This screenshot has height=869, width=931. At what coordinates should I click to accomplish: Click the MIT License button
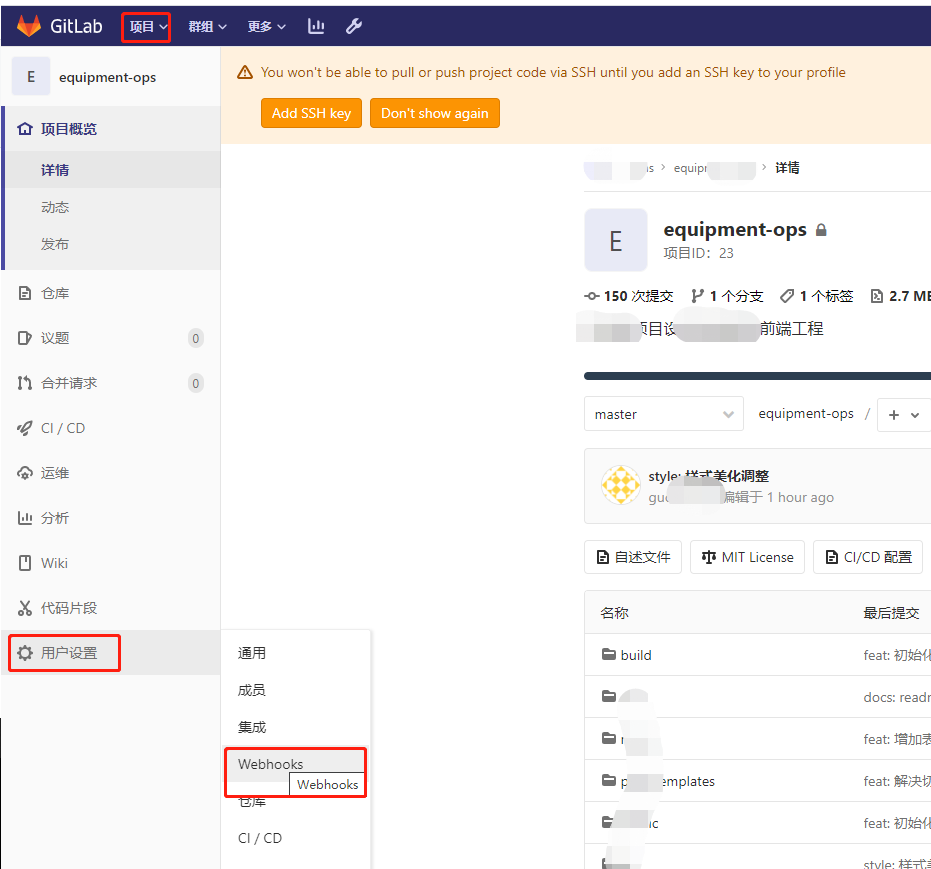[x=747, y=557]
